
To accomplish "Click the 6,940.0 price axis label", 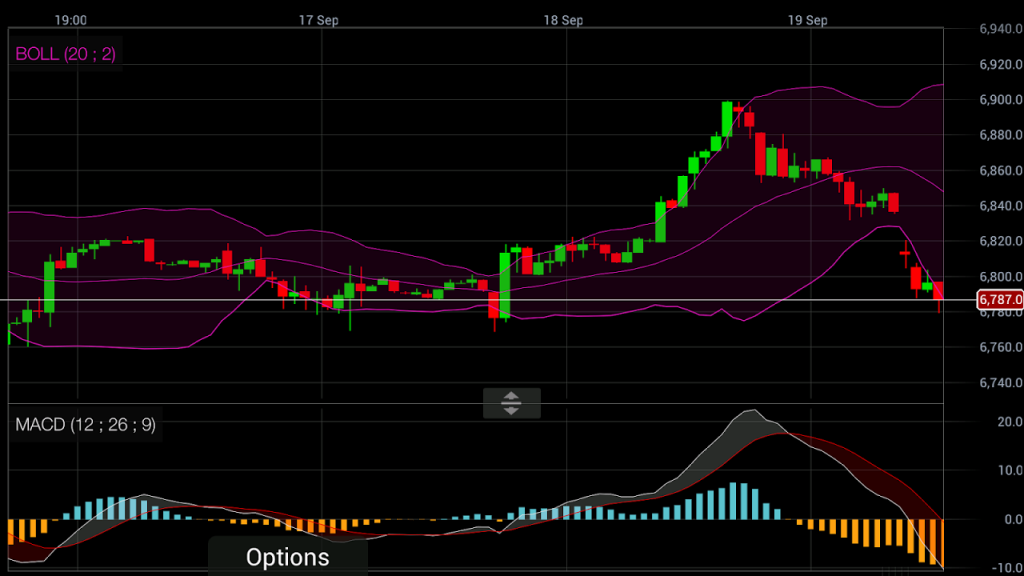I will click(1000, 29).
